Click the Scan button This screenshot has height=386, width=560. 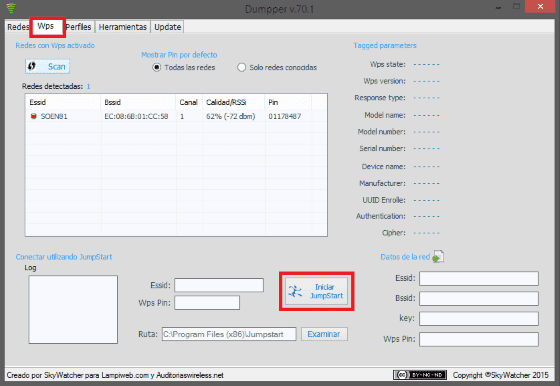(48, 66)
